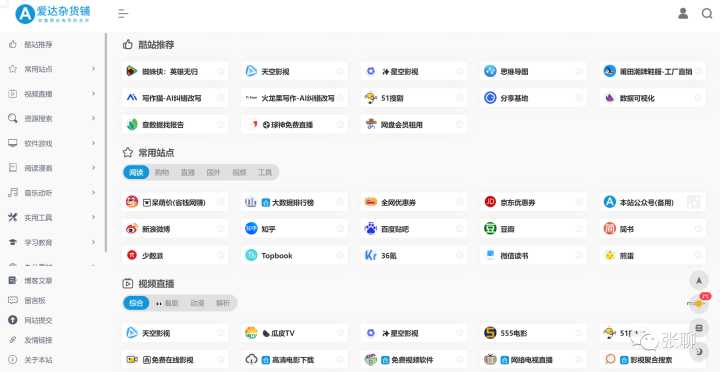Select the 动漫 tab under 视频直播
Screen dimensions: 720x372
coord(197,303)
